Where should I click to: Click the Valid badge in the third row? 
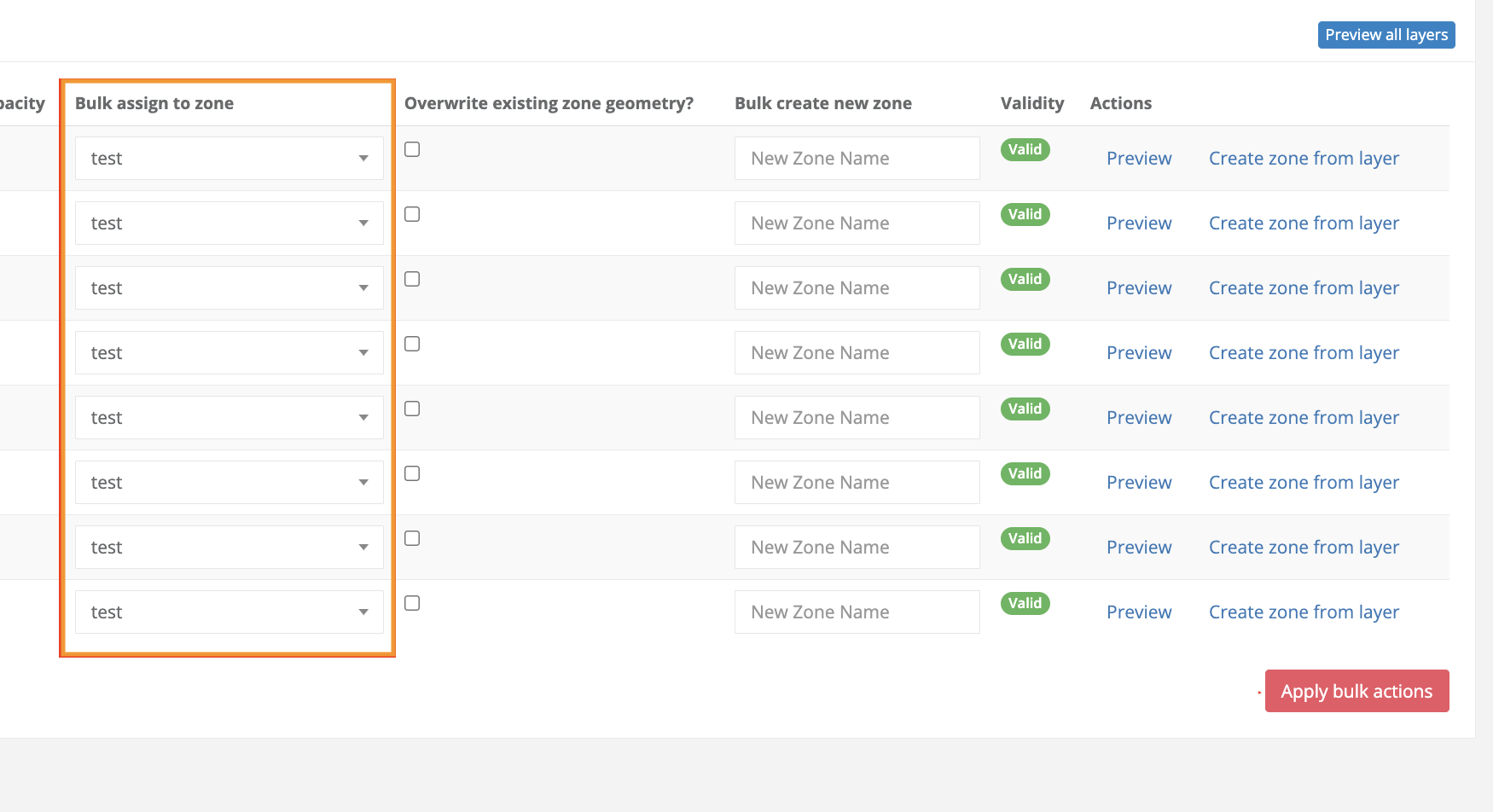pos(1025,280)
